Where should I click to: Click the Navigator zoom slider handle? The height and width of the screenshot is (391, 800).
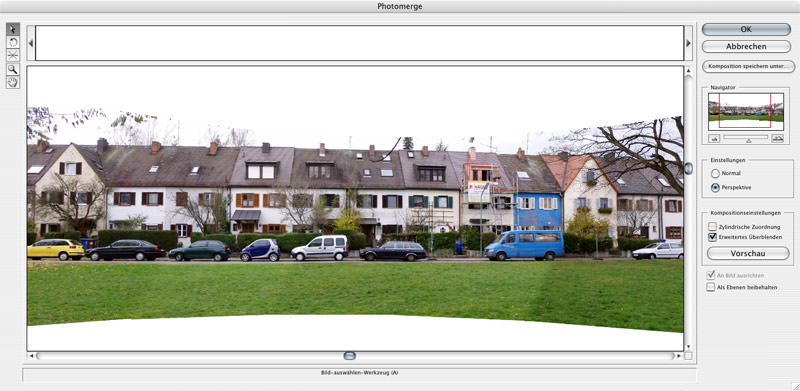click(x=749, y=140)
